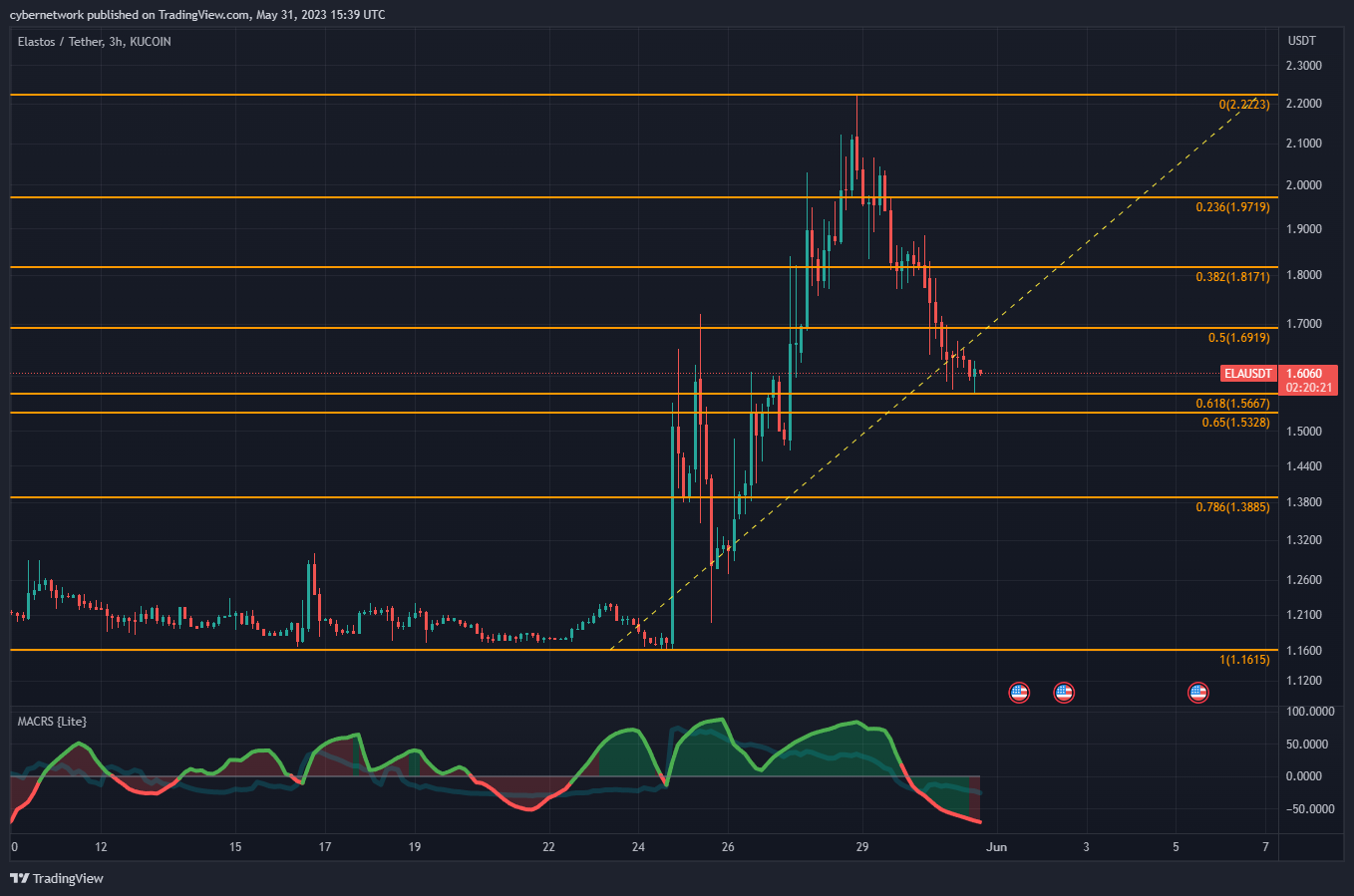Click the Jun label on the time axis

click(997, 847)
